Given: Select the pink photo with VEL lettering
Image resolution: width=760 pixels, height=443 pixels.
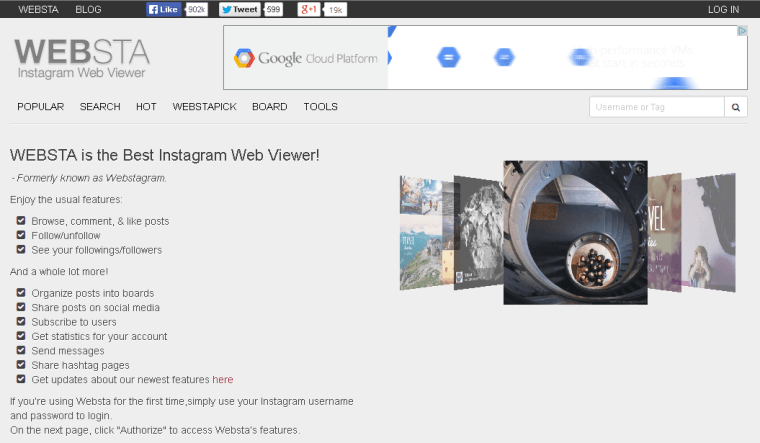Looking at the screenshot, I should (x=665, y=233).
